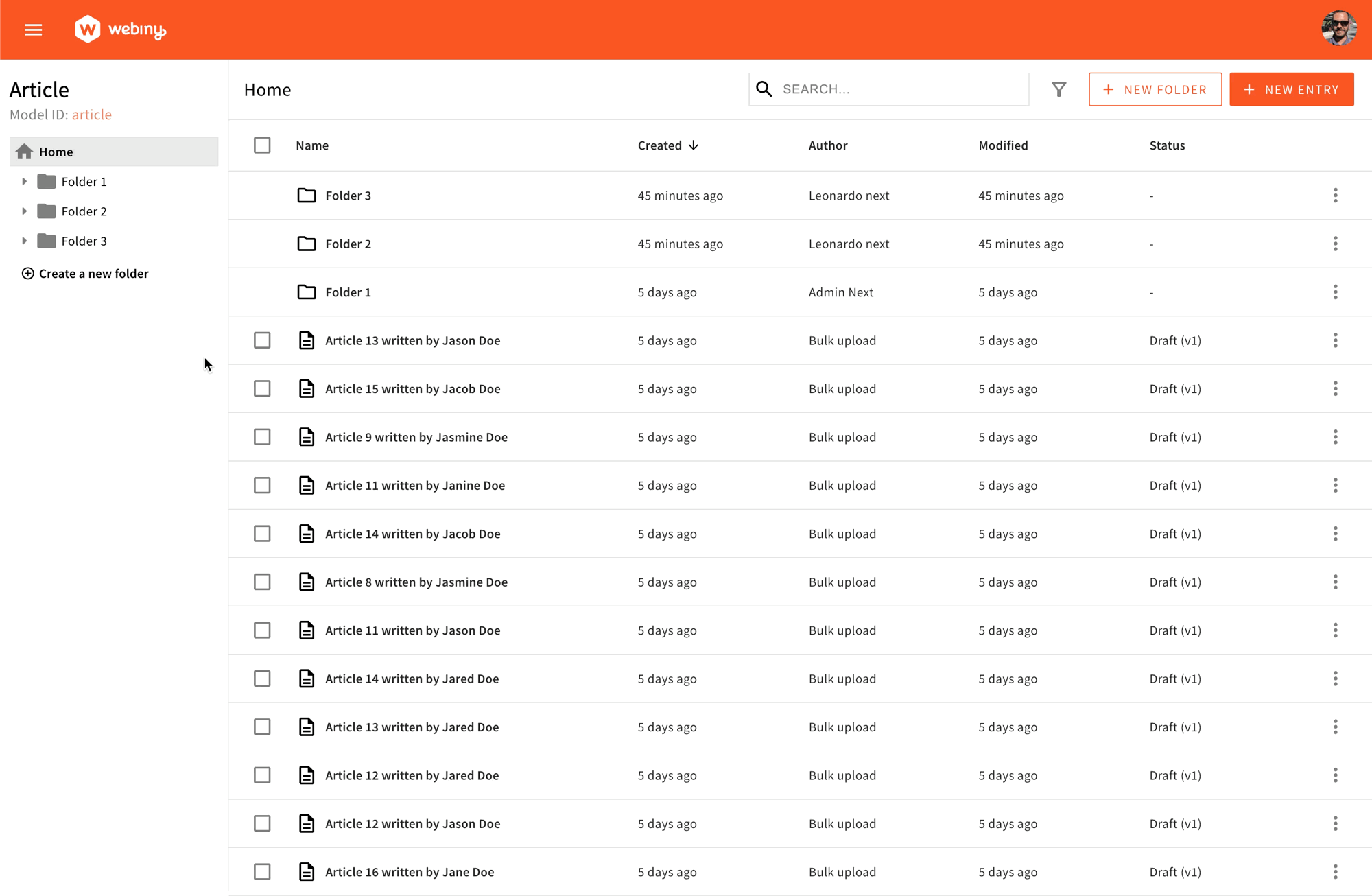Click the document icon for Article 13 by Jason Doe

[x=307, y=340]
